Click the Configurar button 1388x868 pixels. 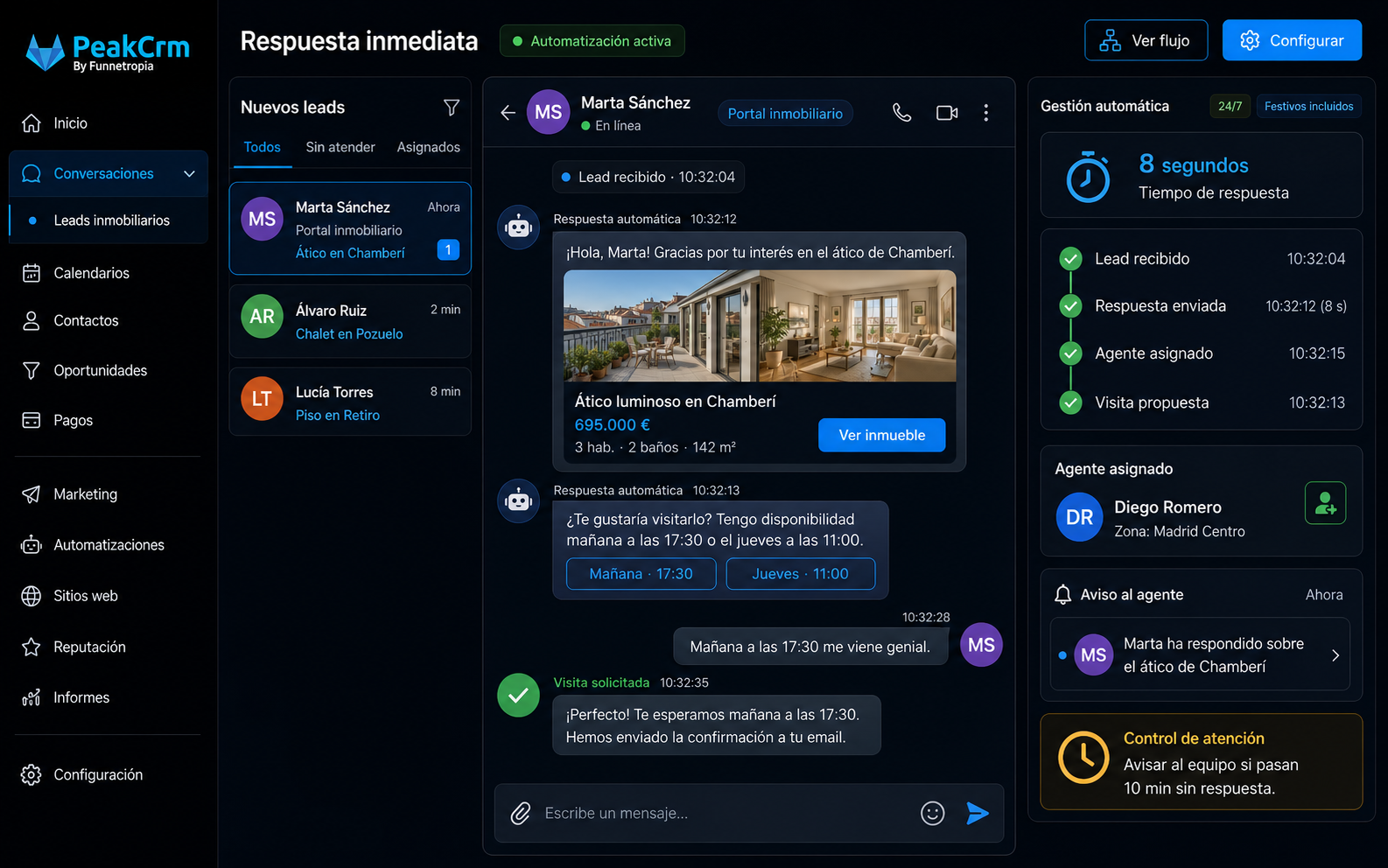tap(1292, 40)
